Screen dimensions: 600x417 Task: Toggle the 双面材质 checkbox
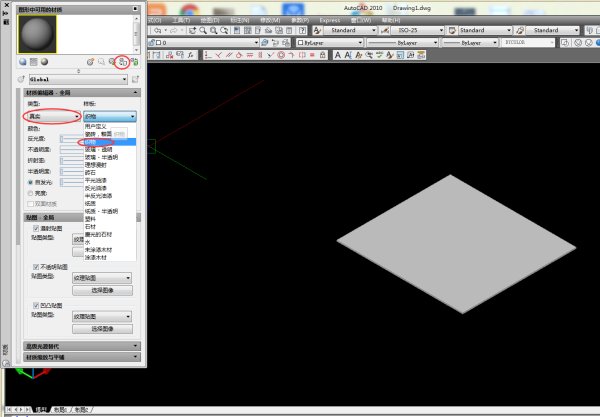[x=30, y=204]
